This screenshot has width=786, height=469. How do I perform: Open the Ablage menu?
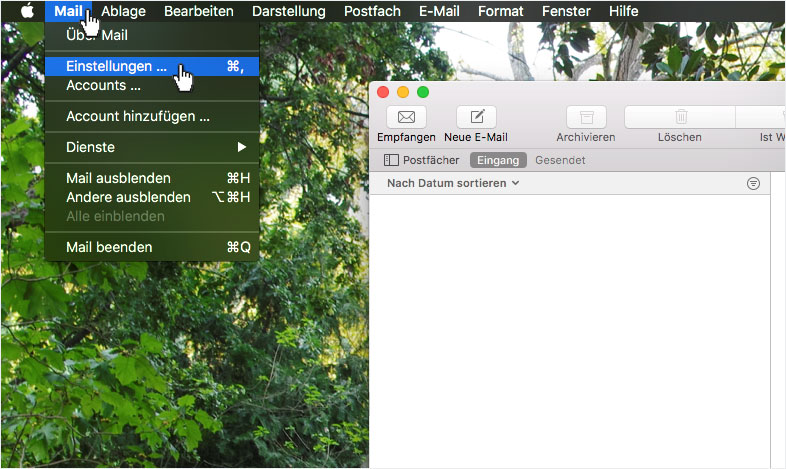click(123, 11)
